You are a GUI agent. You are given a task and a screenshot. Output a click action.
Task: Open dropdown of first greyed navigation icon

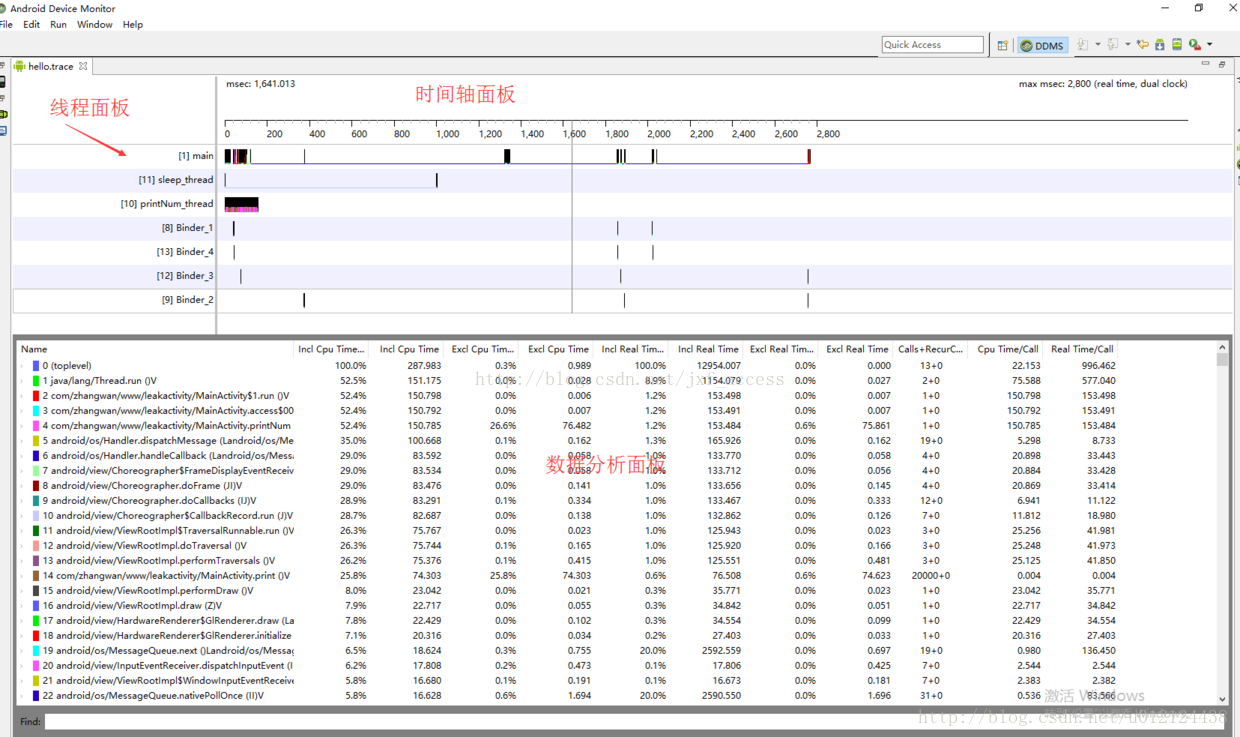tap(1098, 44)
